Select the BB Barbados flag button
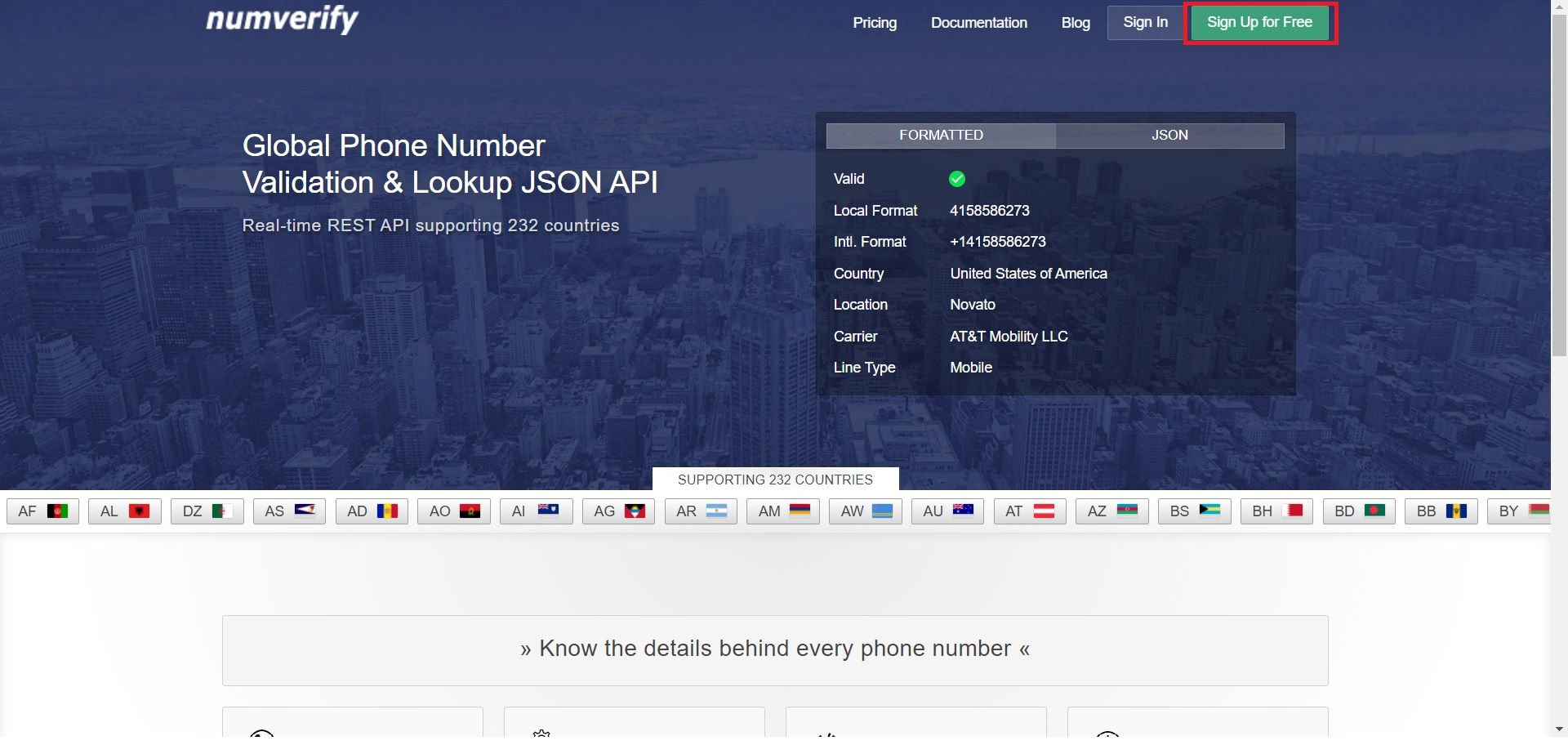This screenshot has width=1568, height=745. click(1441, 511)
